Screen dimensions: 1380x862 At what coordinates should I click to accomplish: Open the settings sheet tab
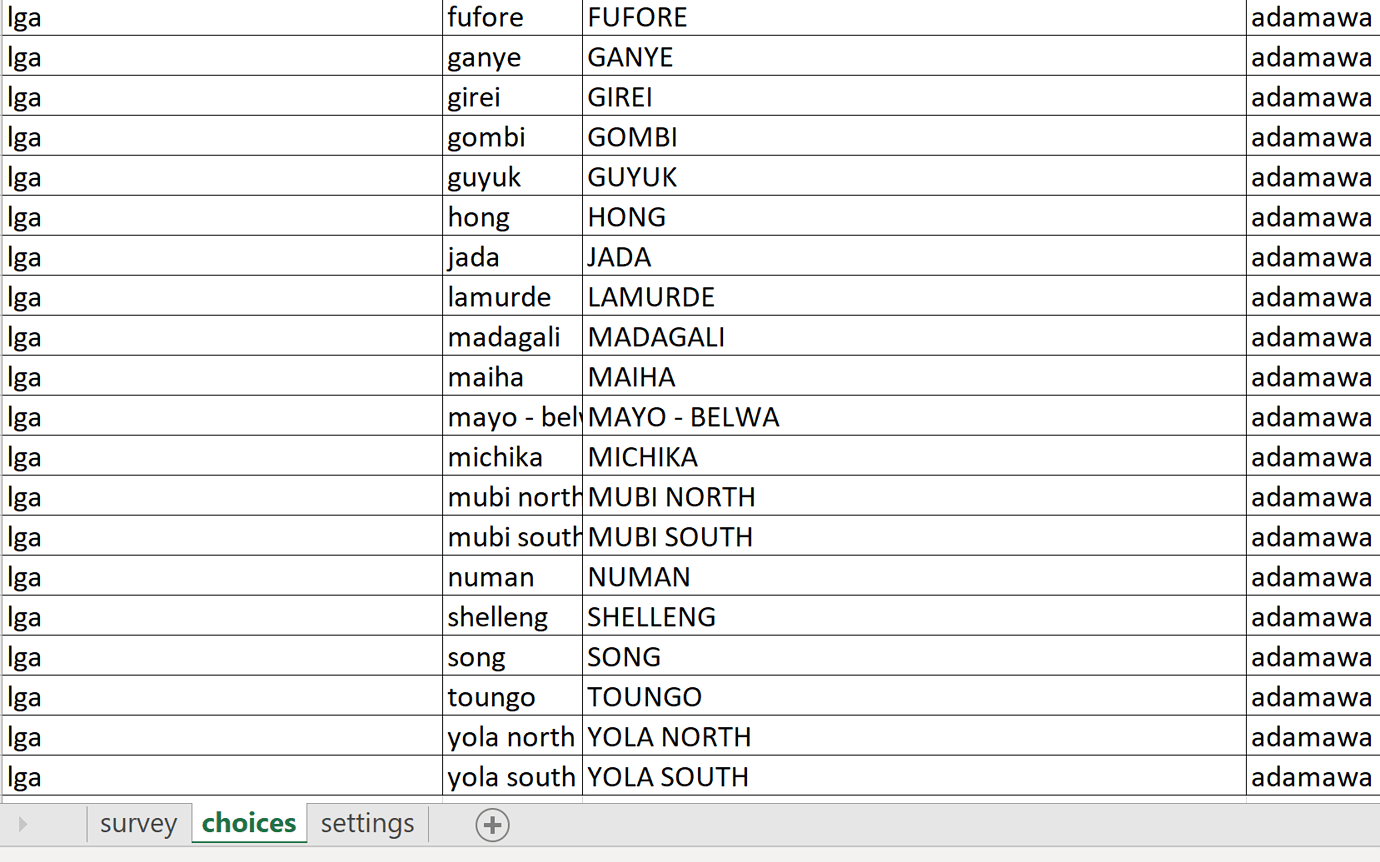[x=366, y=823]
